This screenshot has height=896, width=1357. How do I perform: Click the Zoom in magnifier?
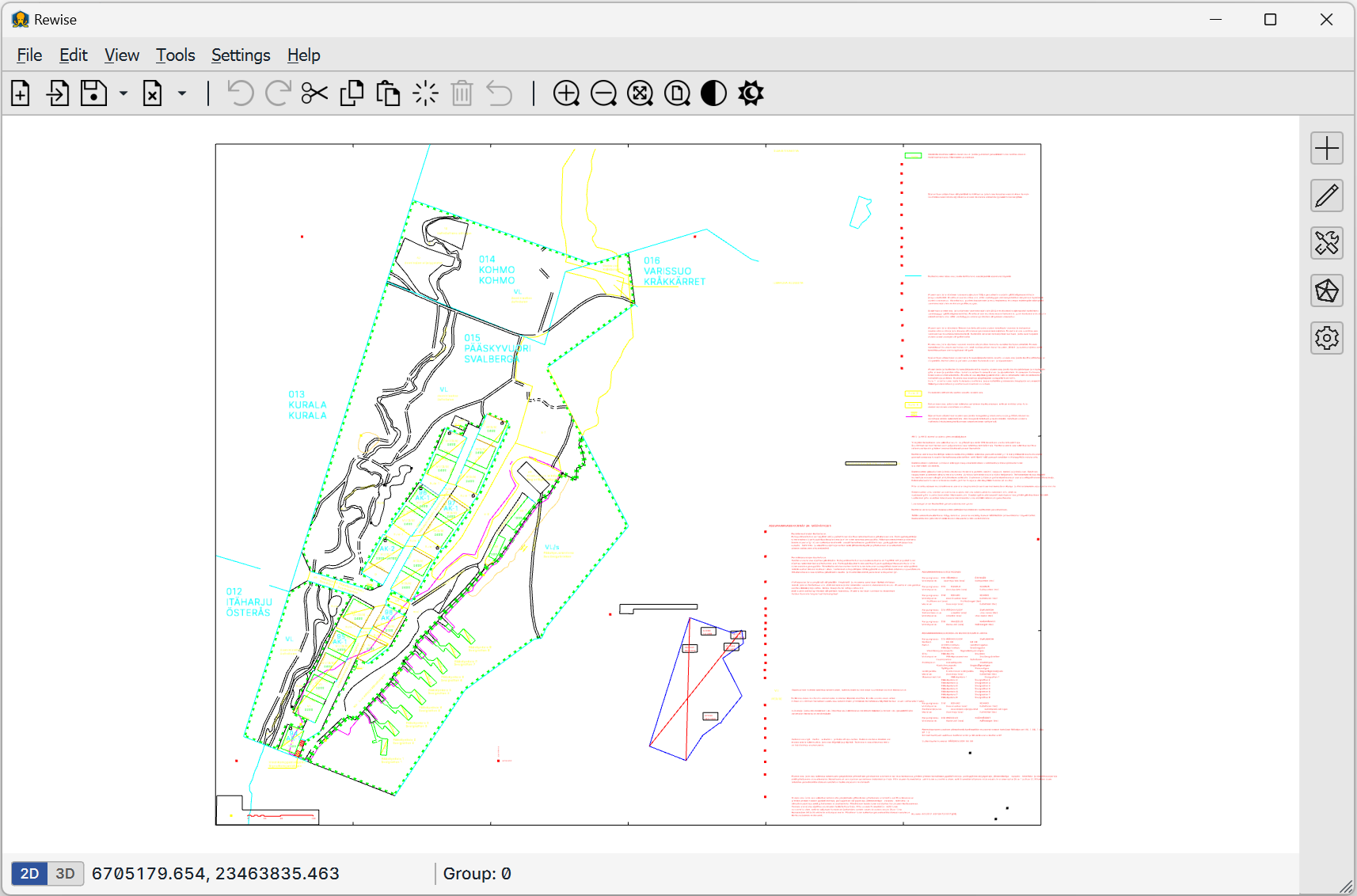(566, 93)
